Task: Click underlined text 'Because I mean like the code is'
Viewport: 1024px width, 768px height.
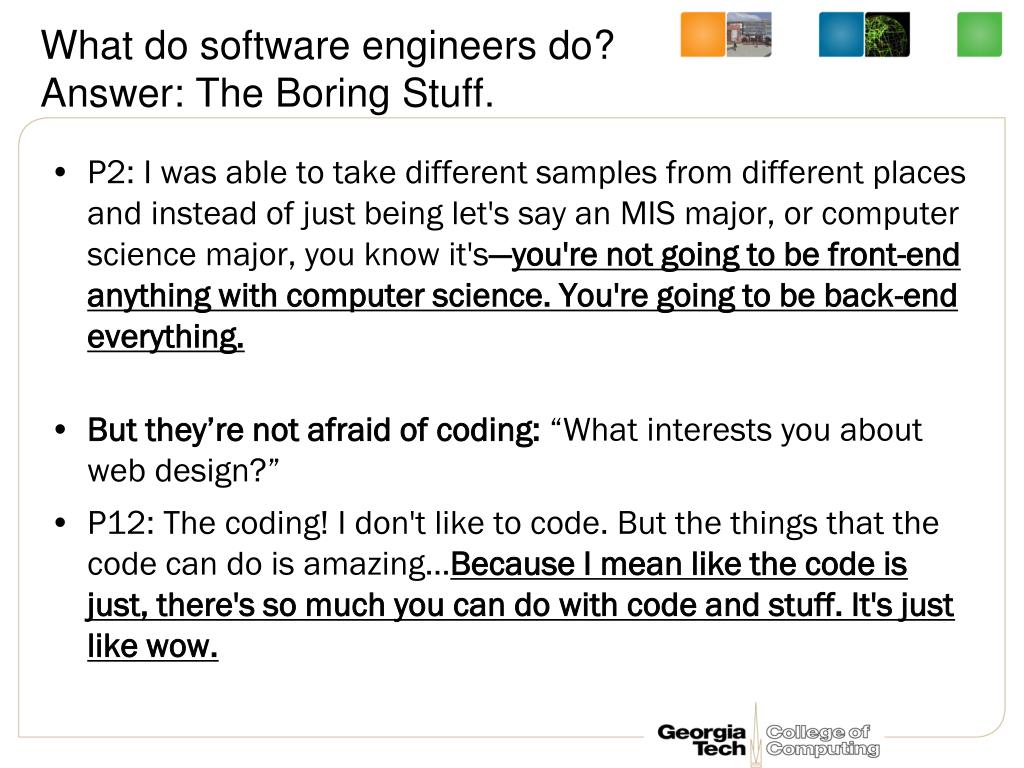Action: click(679, 564)
